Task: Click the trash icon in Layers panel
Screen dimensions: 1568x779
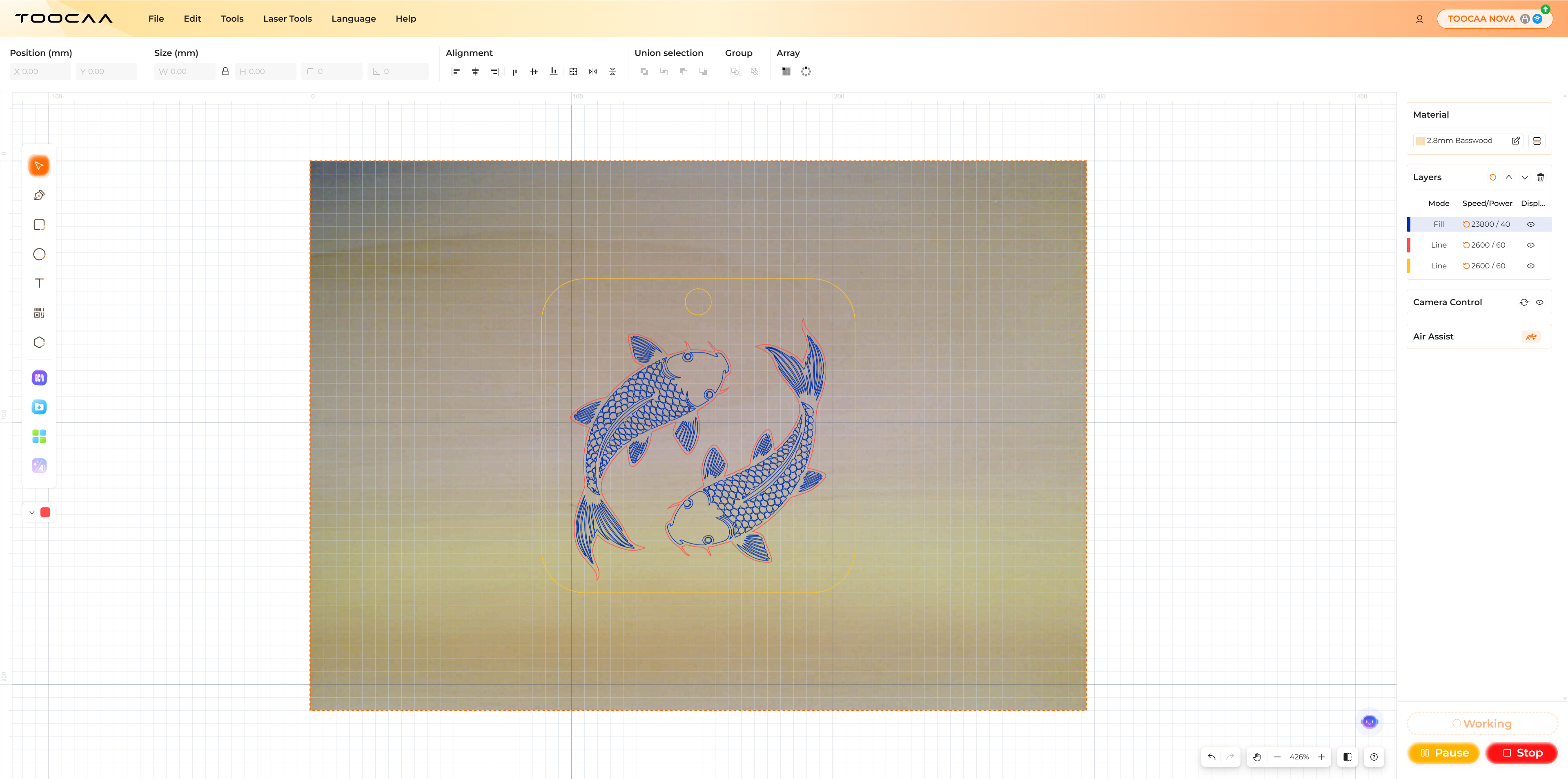Action: (x=1540, y=177)
